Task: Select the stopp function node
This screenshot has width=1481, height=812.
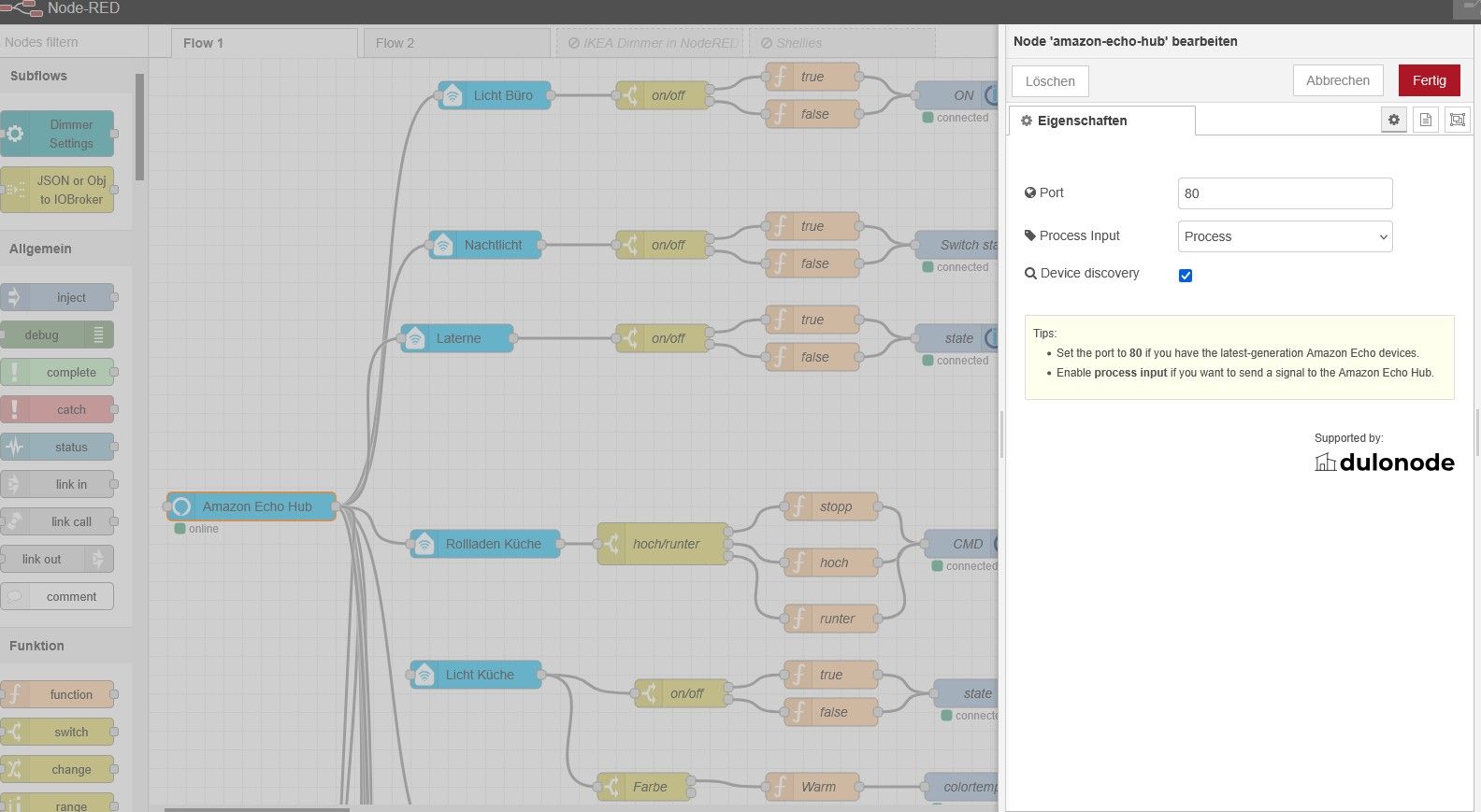Action: click(x=831, y=506)
